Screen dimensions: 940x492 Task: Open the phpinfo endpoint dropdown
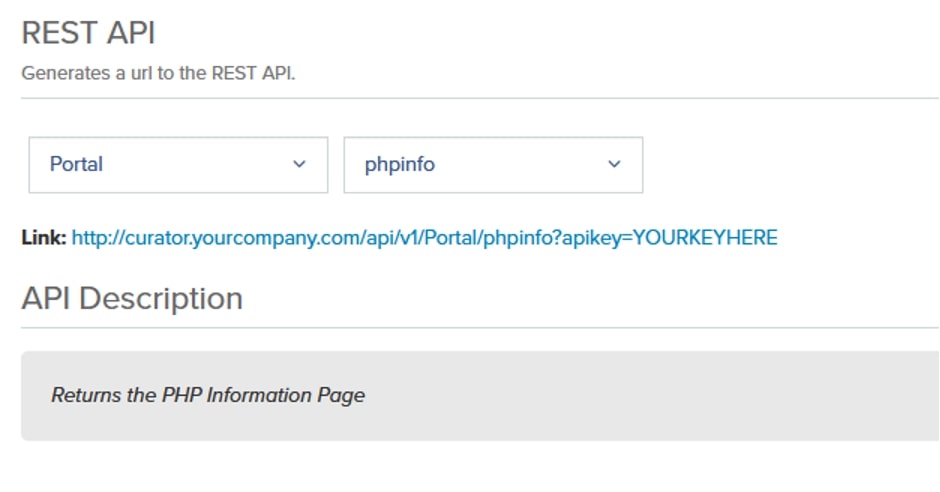point(493,165)
